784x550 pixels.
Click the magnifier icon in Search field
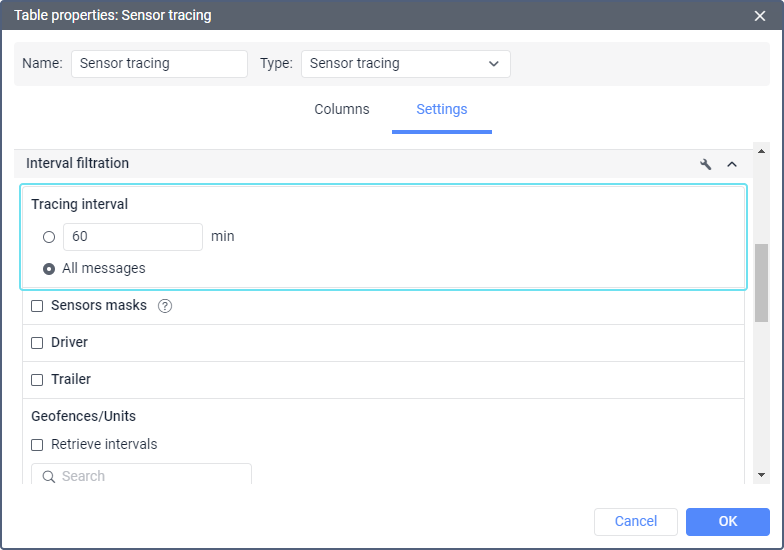48,477
